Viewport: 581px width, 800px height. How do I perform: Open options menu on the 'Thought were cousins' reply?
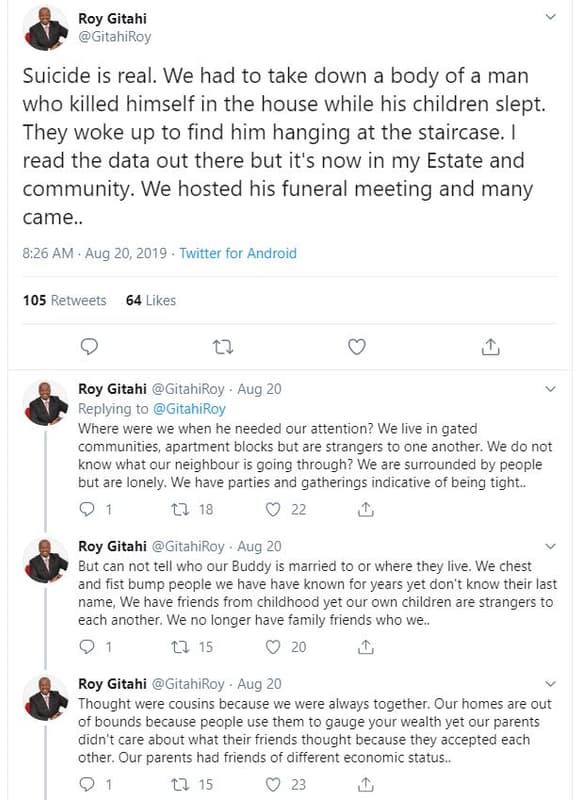tap(549, 684)
